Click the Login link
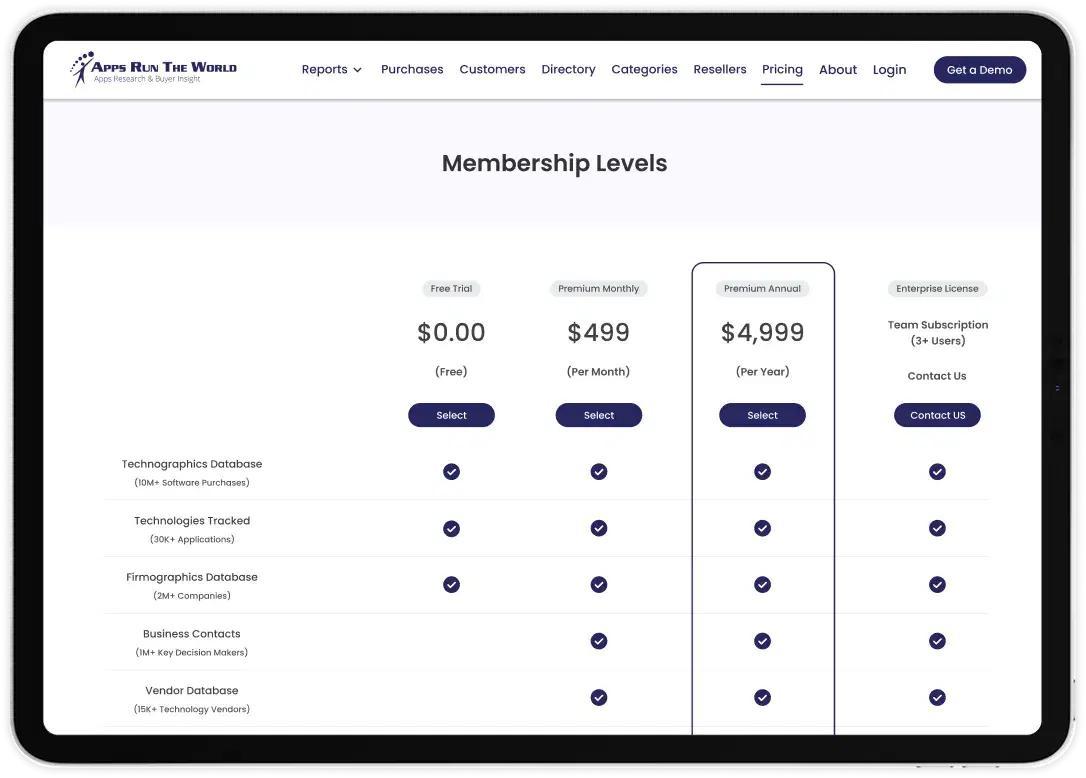The height and width of the screenshot is (778, 1086). [889, 69]
